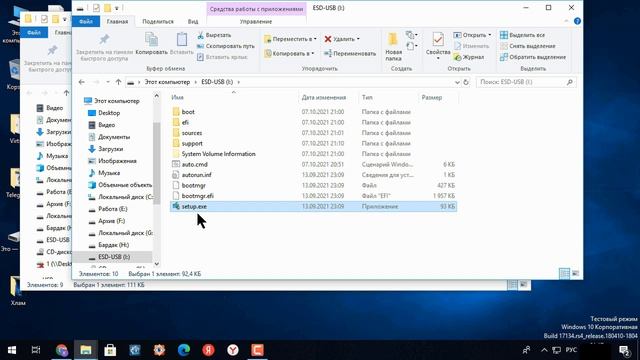Switch to the Поделиться ribbon tab
The width and height of the screenshot is (640, 360).
(x=158, y=21)
